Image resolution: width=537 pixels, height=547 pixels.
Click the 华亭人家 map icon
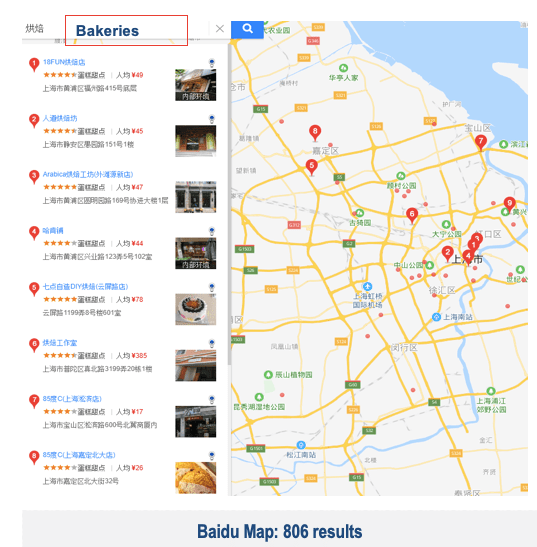tap(343, 68)
